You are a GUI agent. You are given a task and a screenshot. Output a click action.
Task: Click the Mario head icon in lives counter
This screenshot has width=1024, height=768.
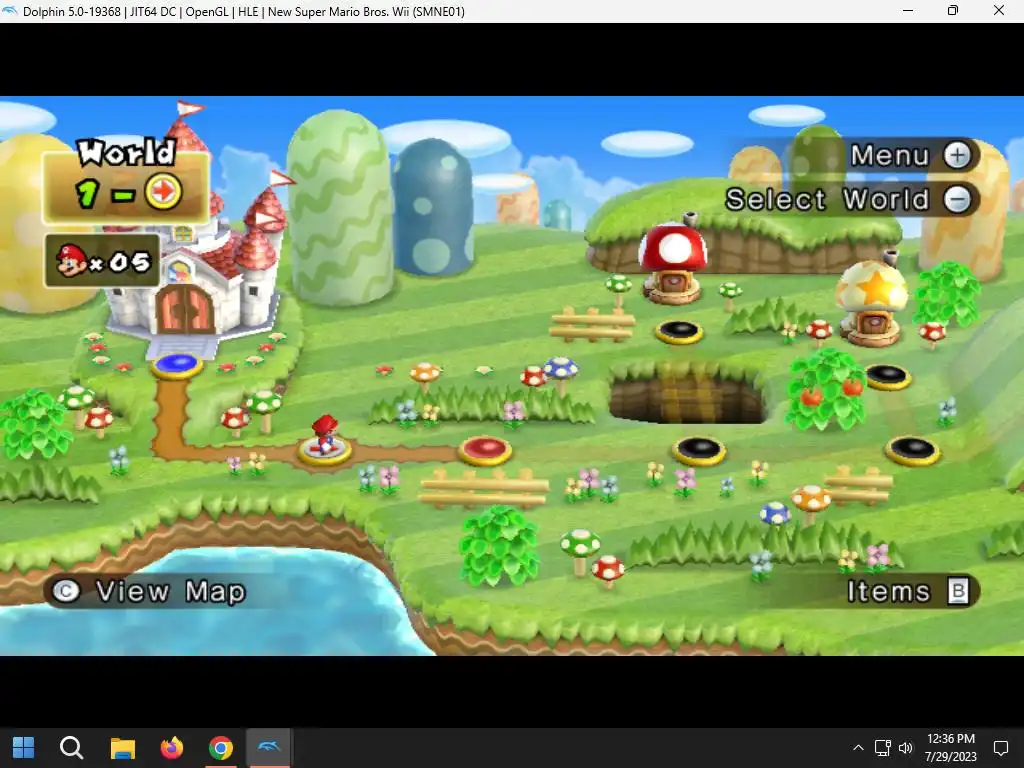pos(71,261)
